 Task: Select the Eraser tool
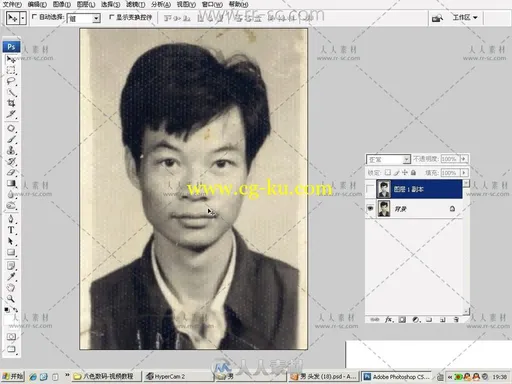point(11,172)
